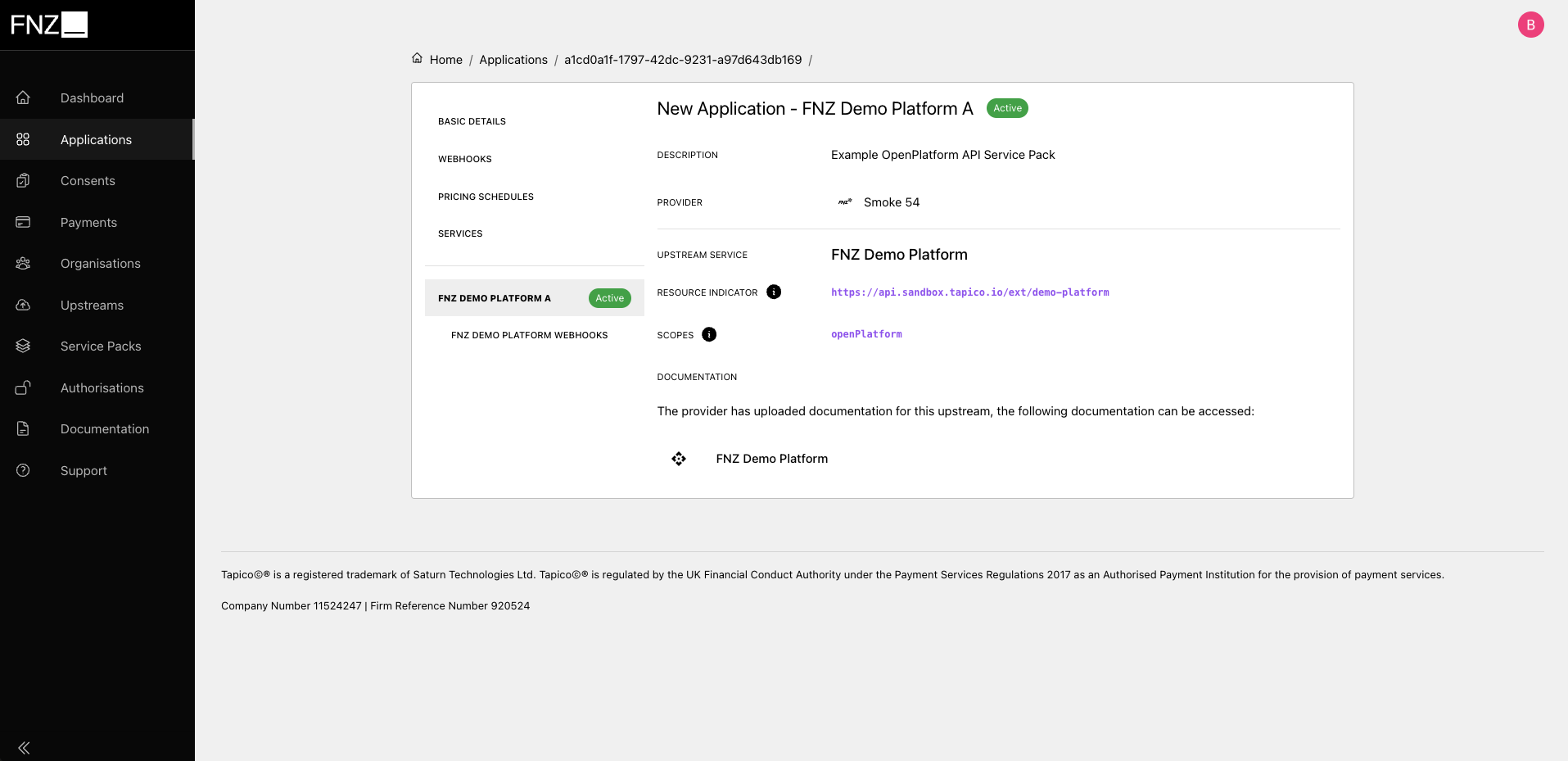Click the Upstreams cloud upload icon

[23, 305]
